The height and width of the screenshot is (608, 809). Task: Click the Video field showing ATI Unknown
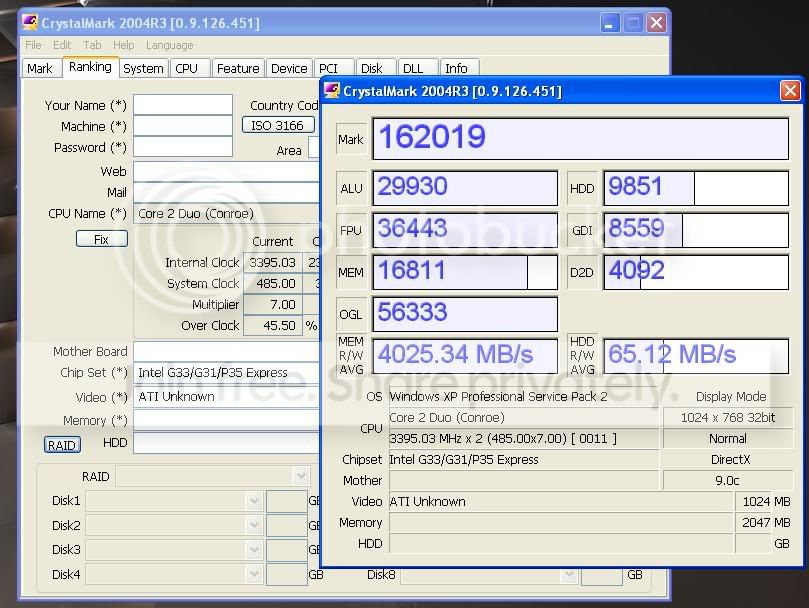(226, 396)
